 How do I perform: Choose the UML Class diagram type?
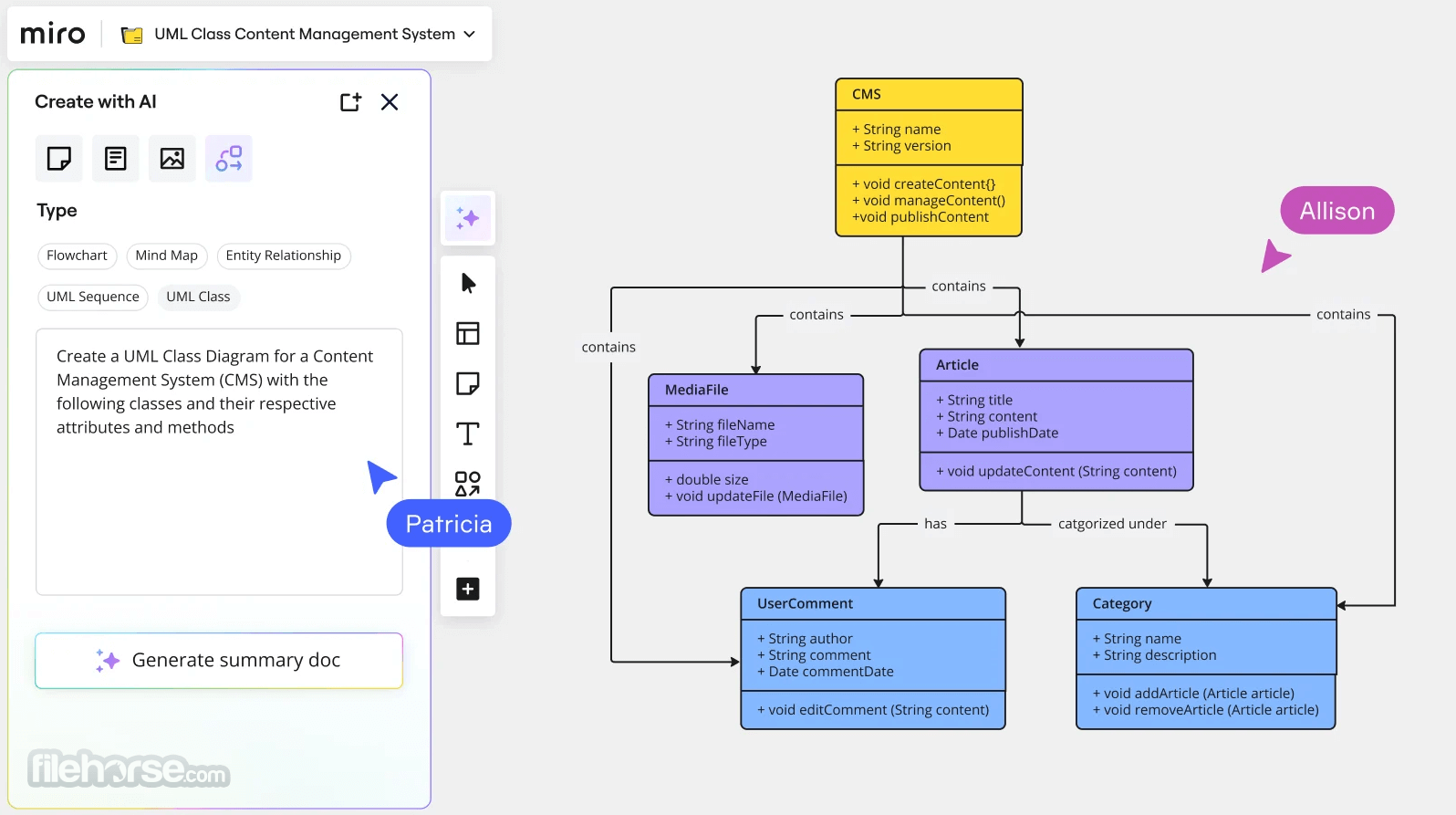(198, 297)
